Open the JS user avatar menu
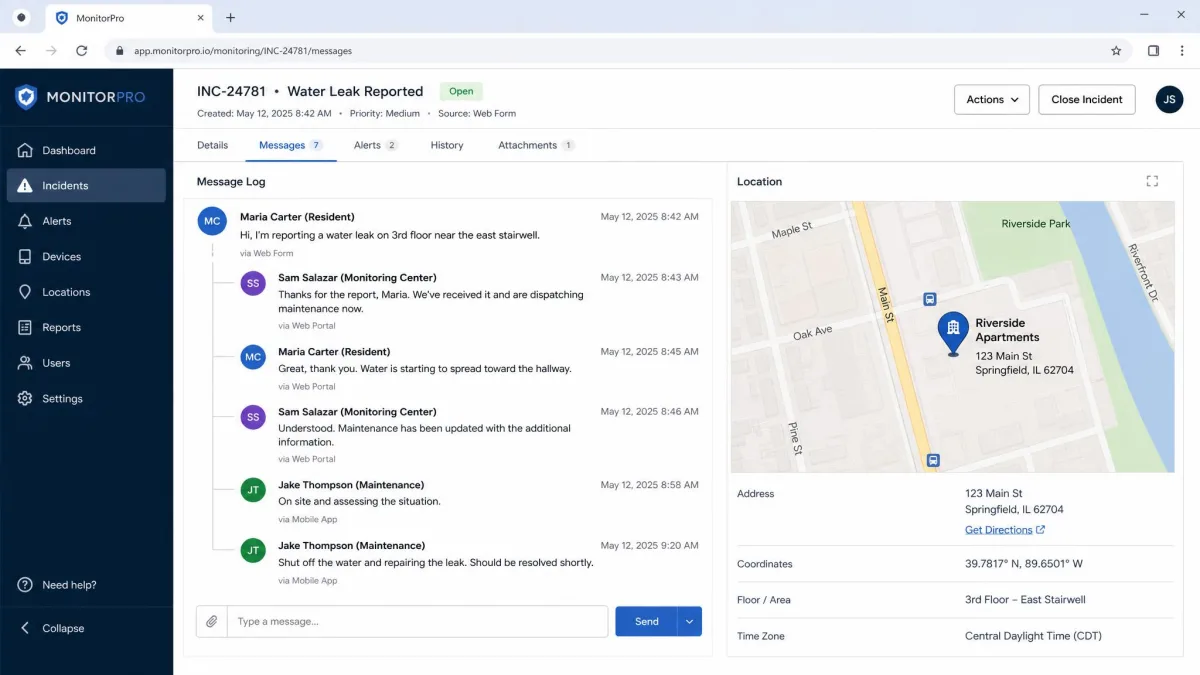Screen dimensions: 1200x675 tap(1169, 99)
